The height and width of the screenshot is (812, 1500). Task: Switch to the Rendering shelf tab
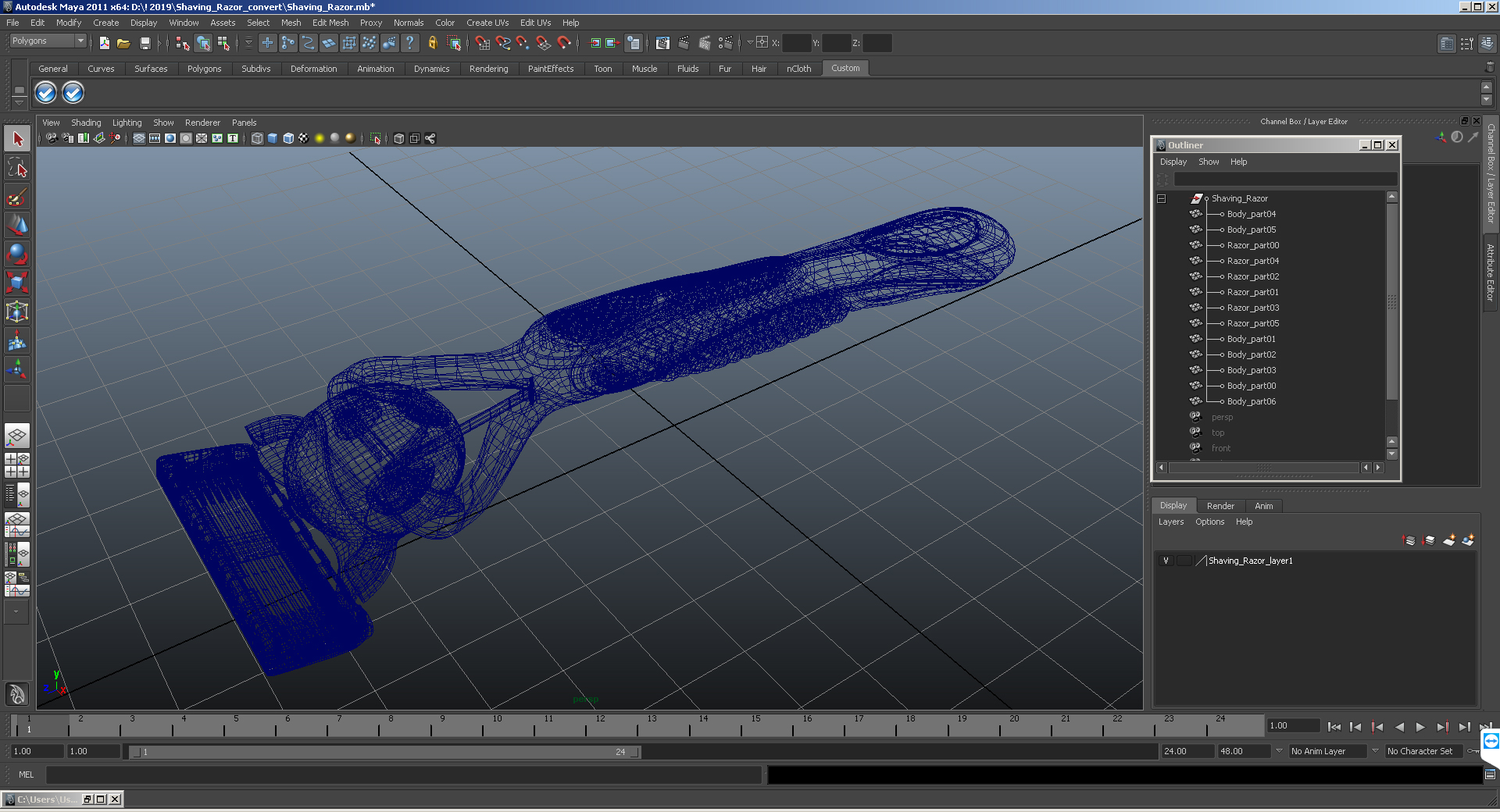pos(488,69)
